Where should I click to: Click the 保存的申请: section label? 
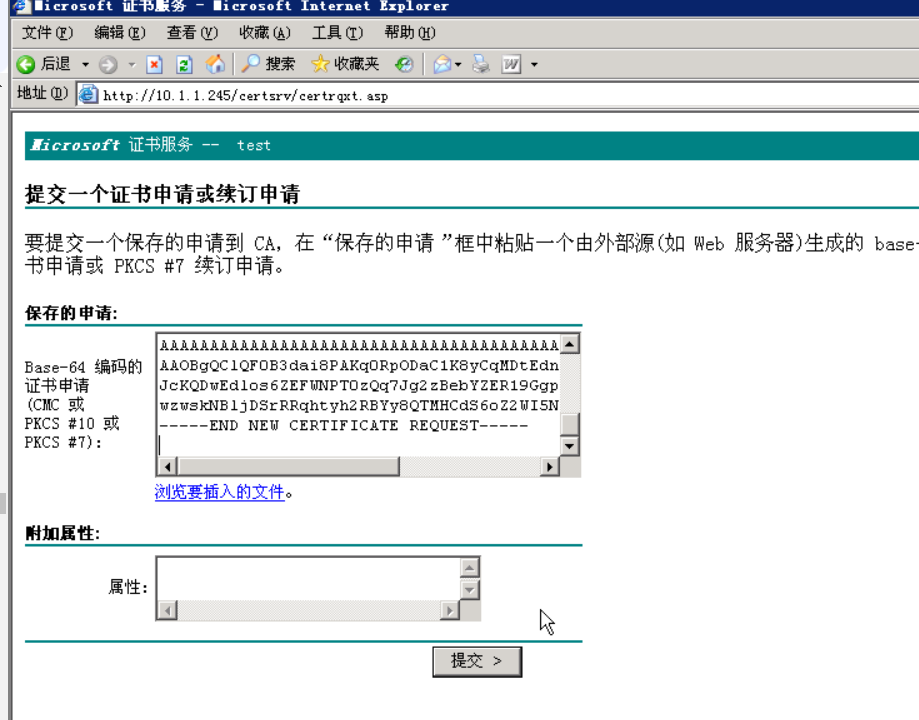point(71,313)
